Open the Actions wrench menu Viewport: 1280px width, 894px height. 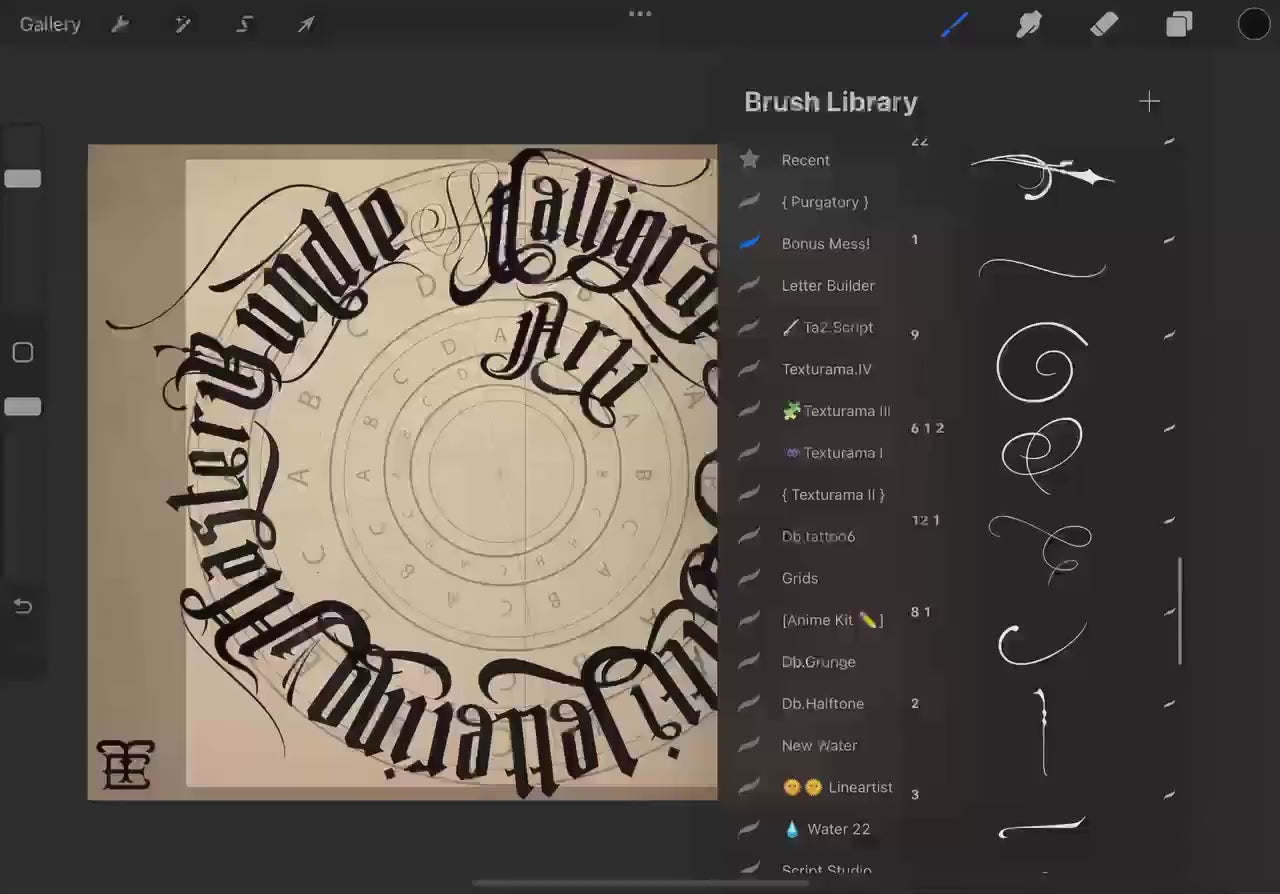point(121,24)
